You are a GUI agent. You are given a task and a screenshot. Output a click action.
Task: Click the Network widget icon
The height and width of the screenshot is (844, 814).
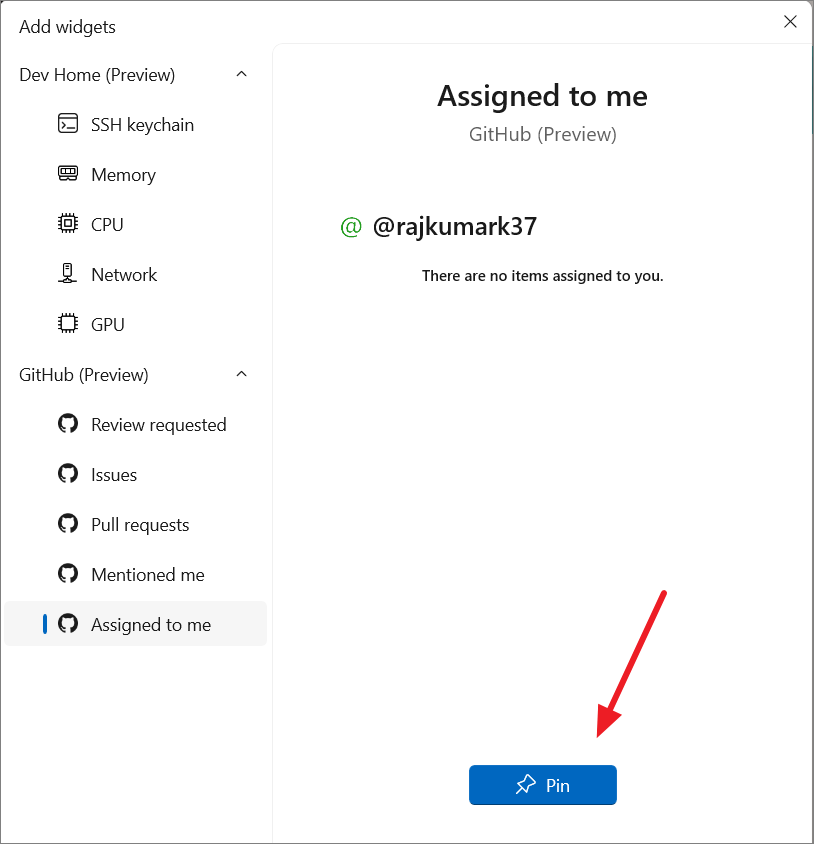(x=68, y=273)
